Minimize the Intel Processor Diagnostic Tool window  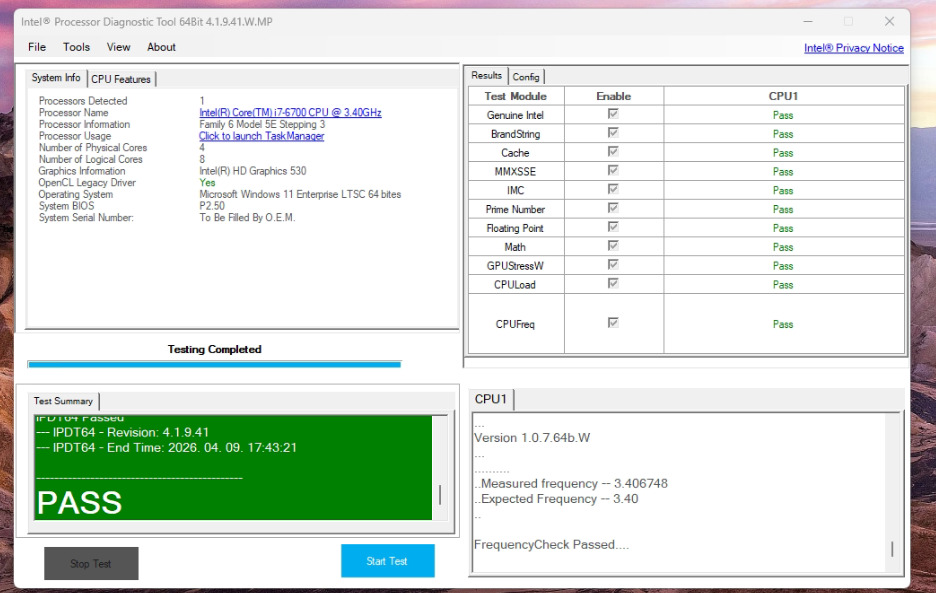click(808, 21)
